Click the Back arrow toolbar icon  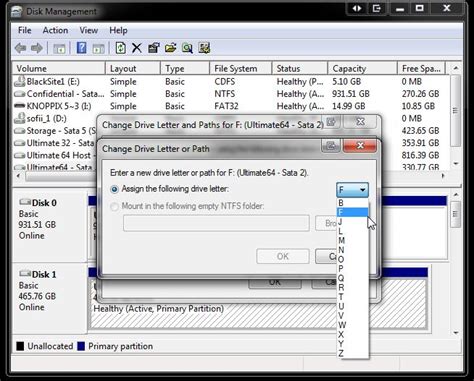click(21, 48)
